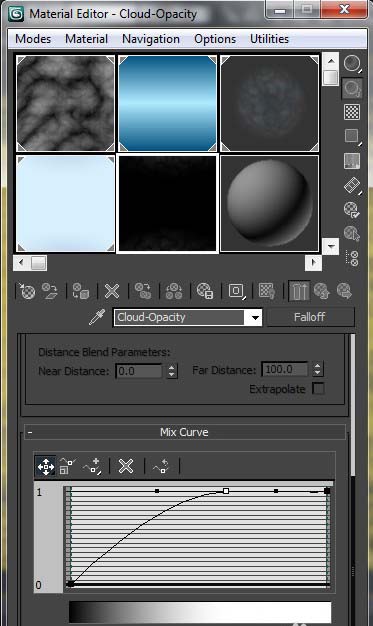Image resolution: width=373 pixels, height=626 pixels.
Task: Click Put Material to Scene icon
Action: [x=50, y=291]
